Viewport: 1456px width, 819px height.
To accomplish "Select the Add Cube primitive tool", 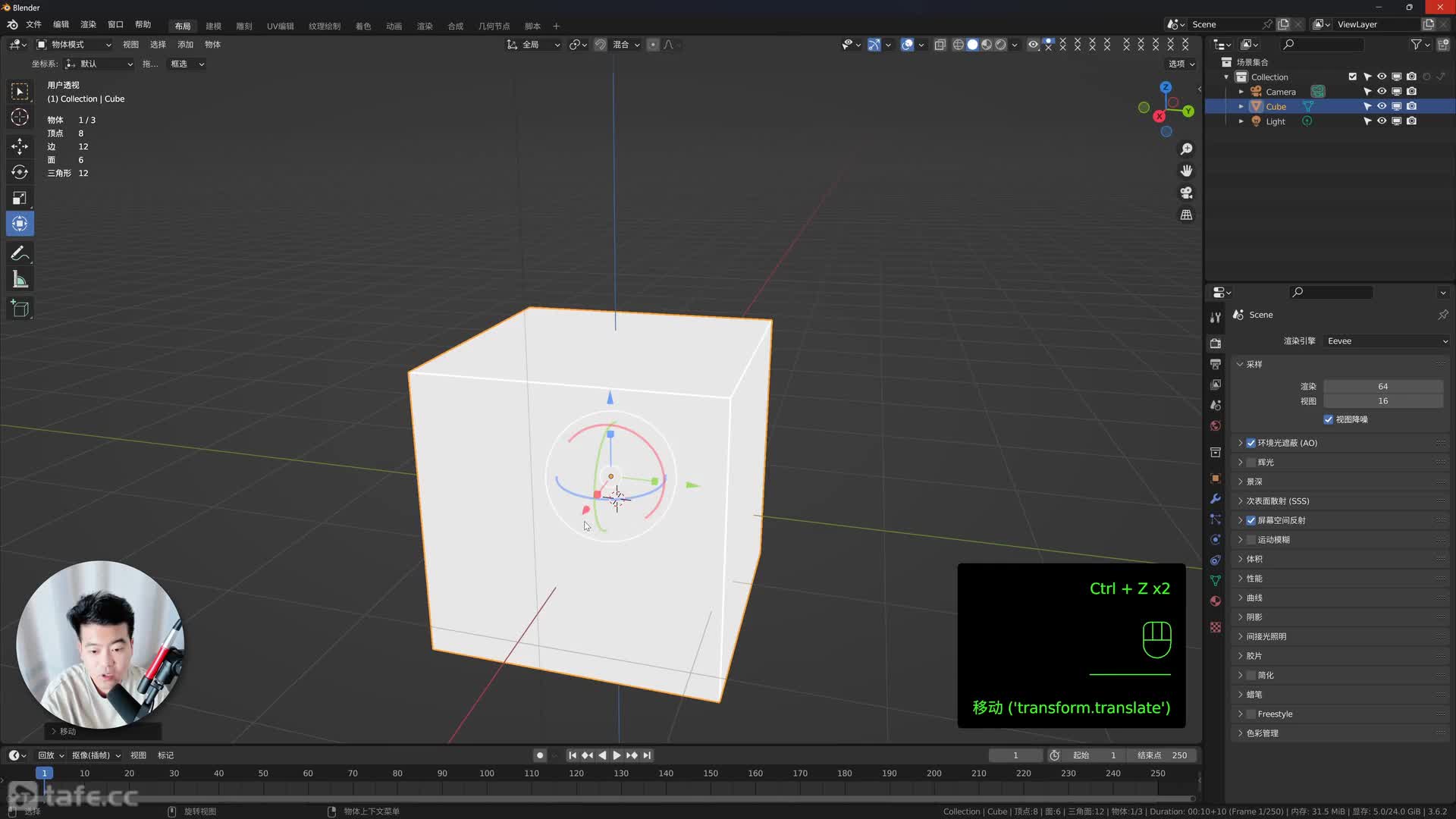I will click(19, 308).
